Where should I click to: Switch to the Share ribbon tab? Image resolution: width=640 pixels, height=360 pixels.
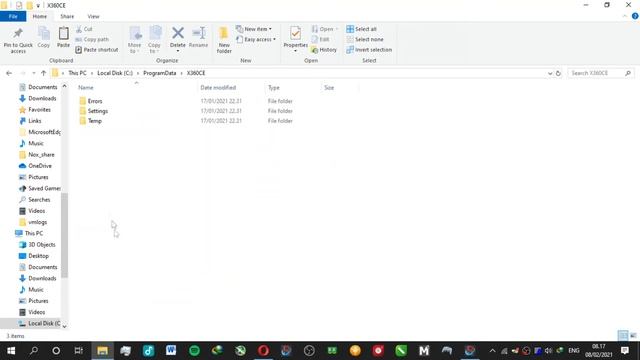(67, 16)
